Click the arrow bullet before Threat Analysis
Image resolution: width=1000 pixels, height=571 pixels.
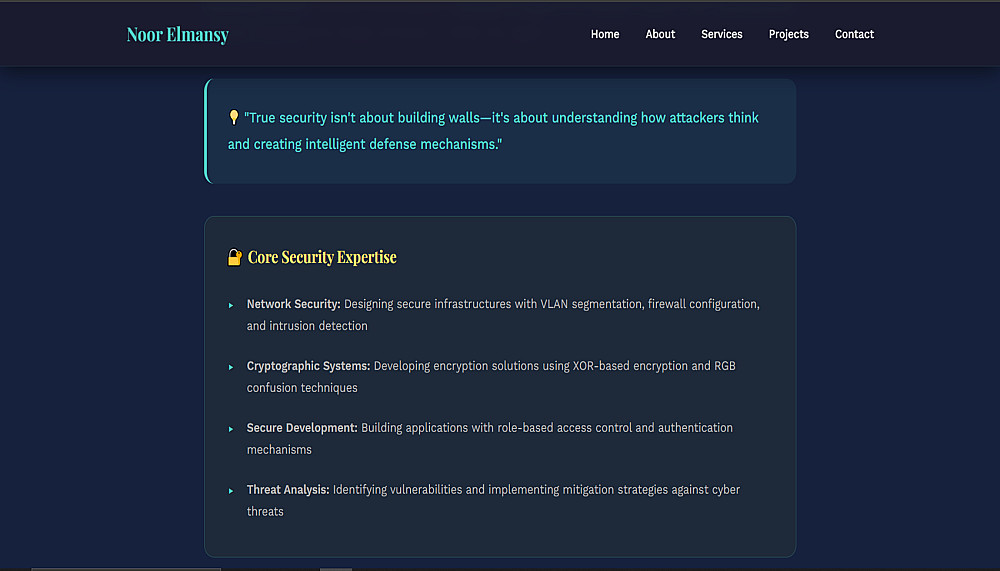231,491
